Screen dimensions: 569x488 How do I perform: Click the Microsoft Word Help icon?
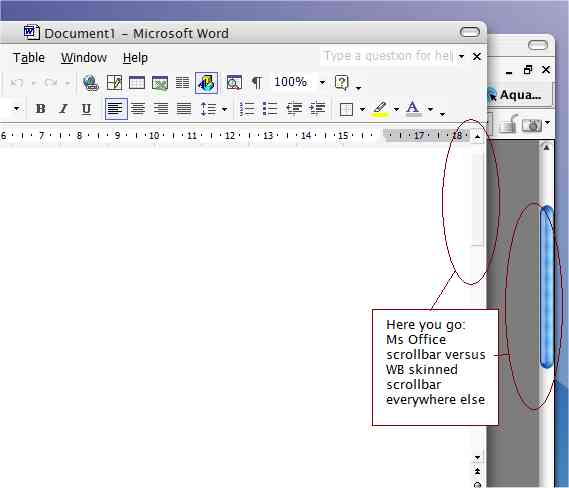(342, 83)
